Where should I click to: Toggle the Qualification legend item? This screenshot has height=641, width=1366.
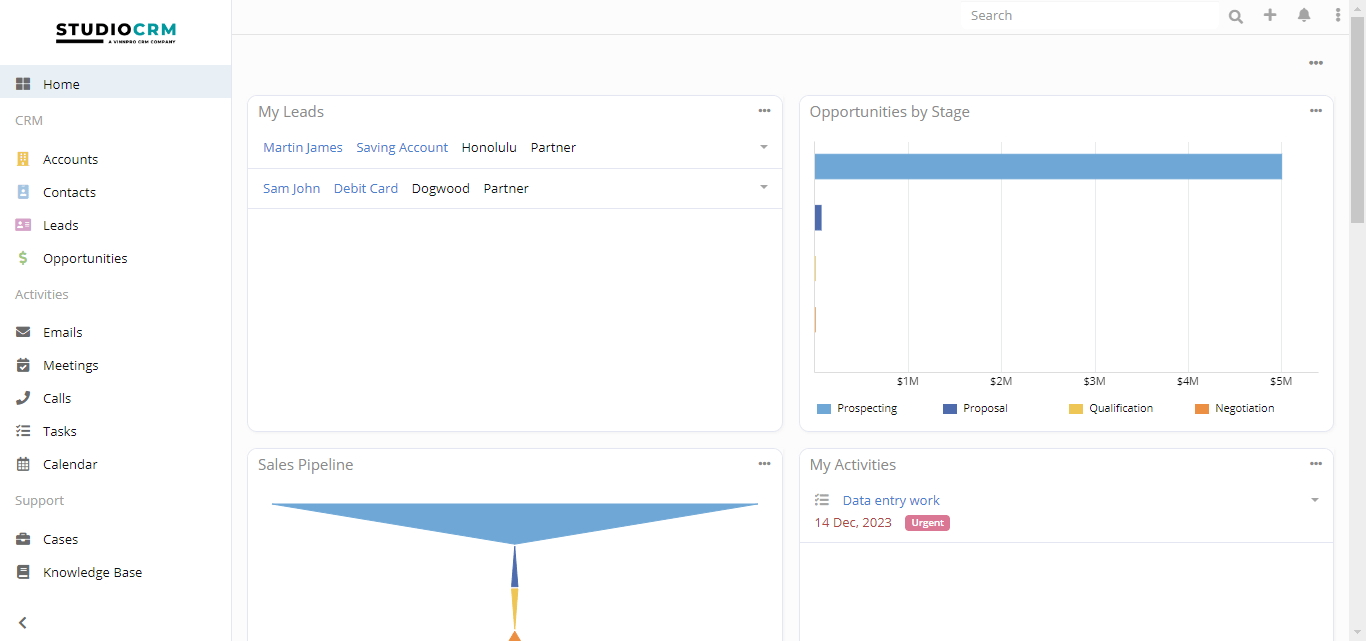point(1110,408)
